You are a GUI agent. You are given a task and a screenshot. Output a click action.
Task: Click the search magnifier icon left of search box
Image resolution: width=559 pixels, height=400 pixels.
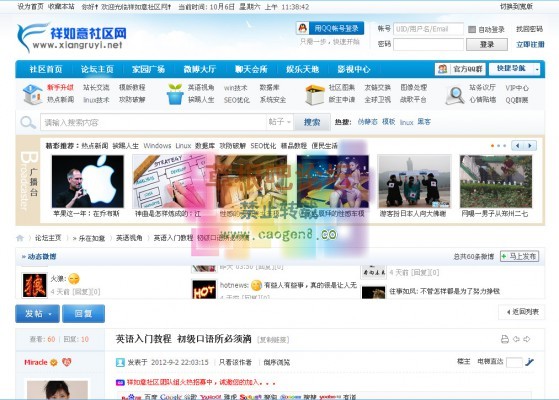(x=28, y=122)
